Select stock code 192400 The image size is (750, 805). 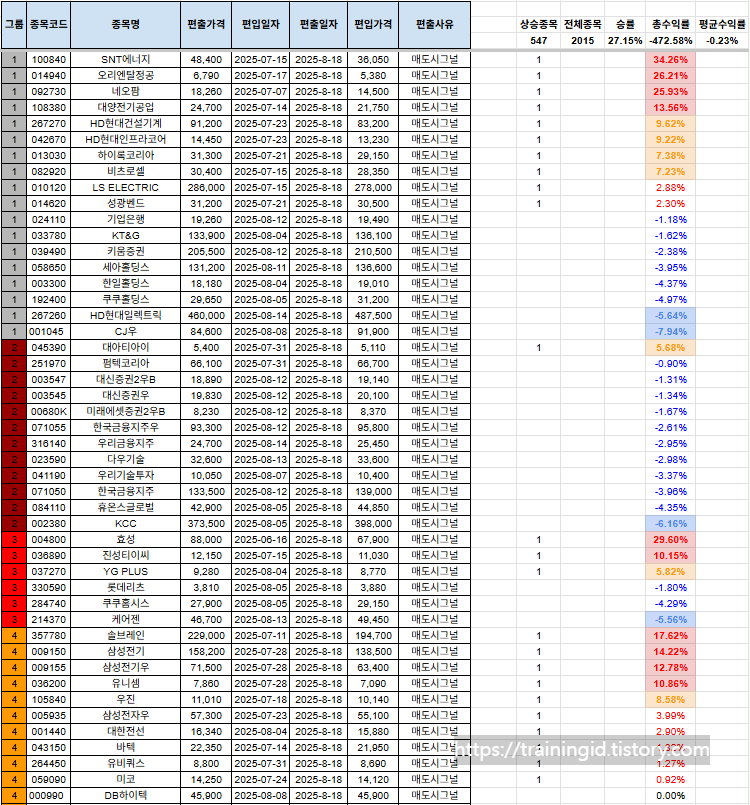[x=48, y=299]
